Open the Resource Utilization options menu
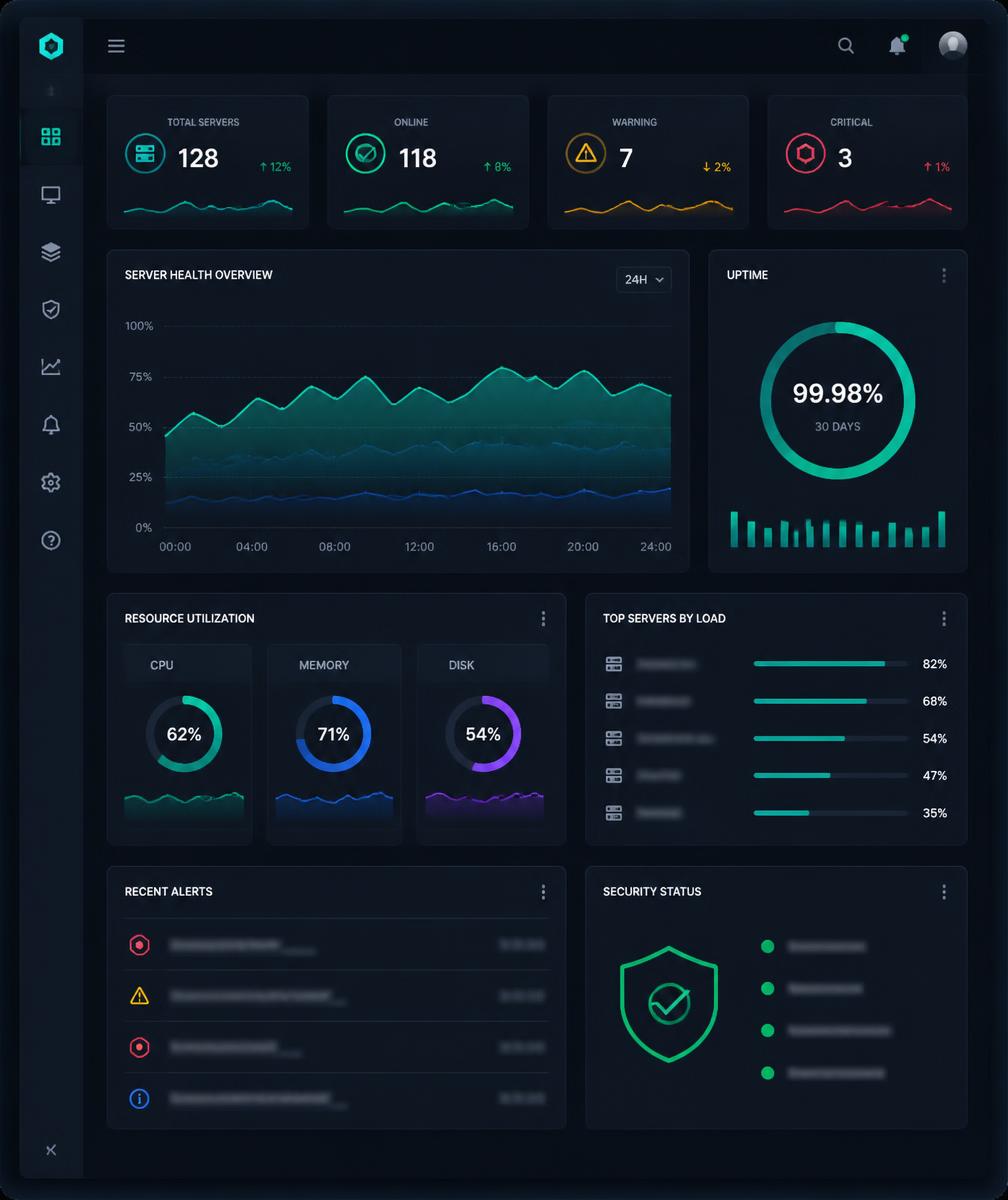 [543, 619]
